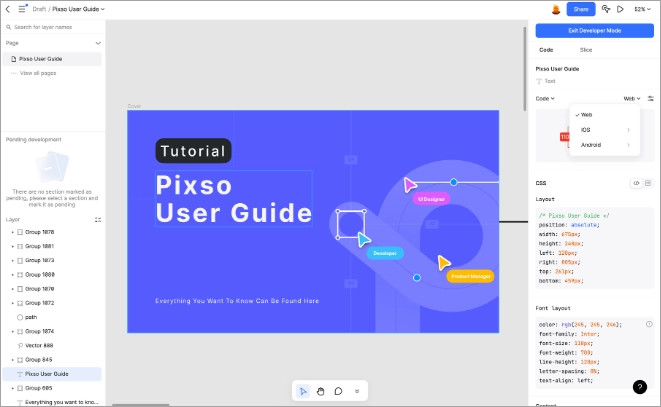Viewport: 661px width, 407px height.
Task: Click the user avatar icon
Action: 556,9
